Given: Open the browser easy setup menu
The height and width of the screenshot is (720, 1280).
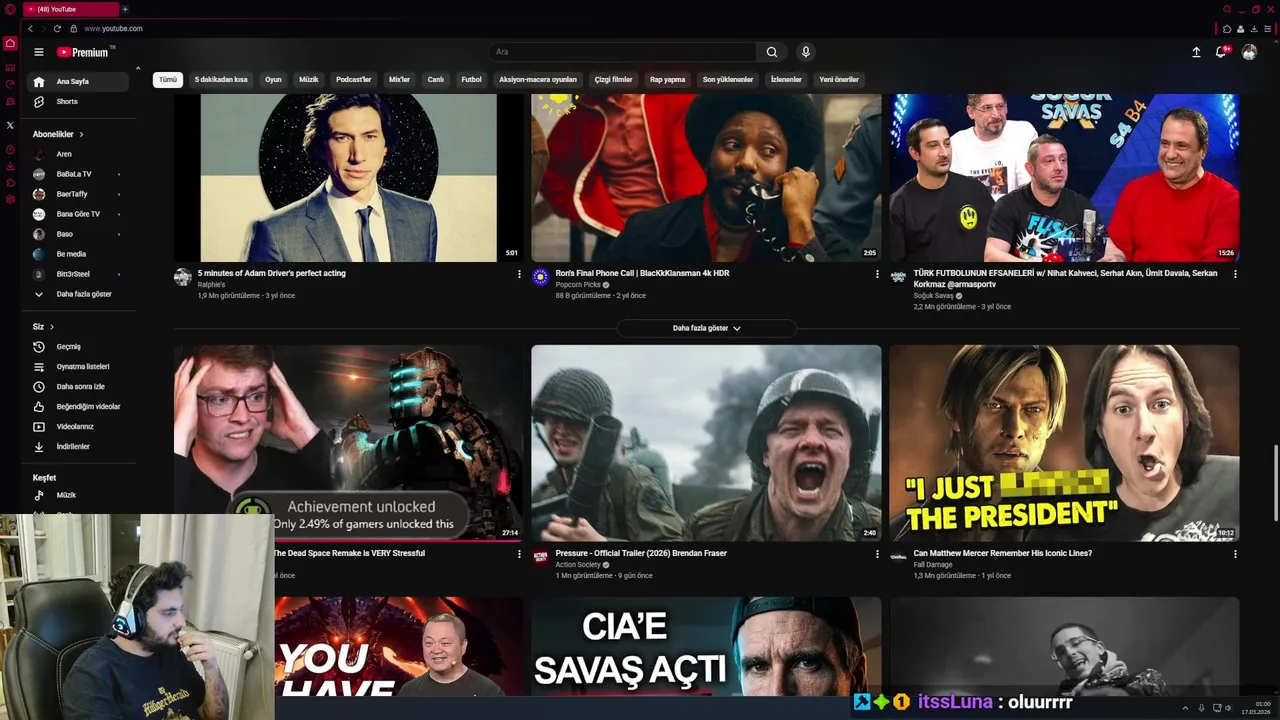Looking at the screenshot, I should tap(1266, 29).
